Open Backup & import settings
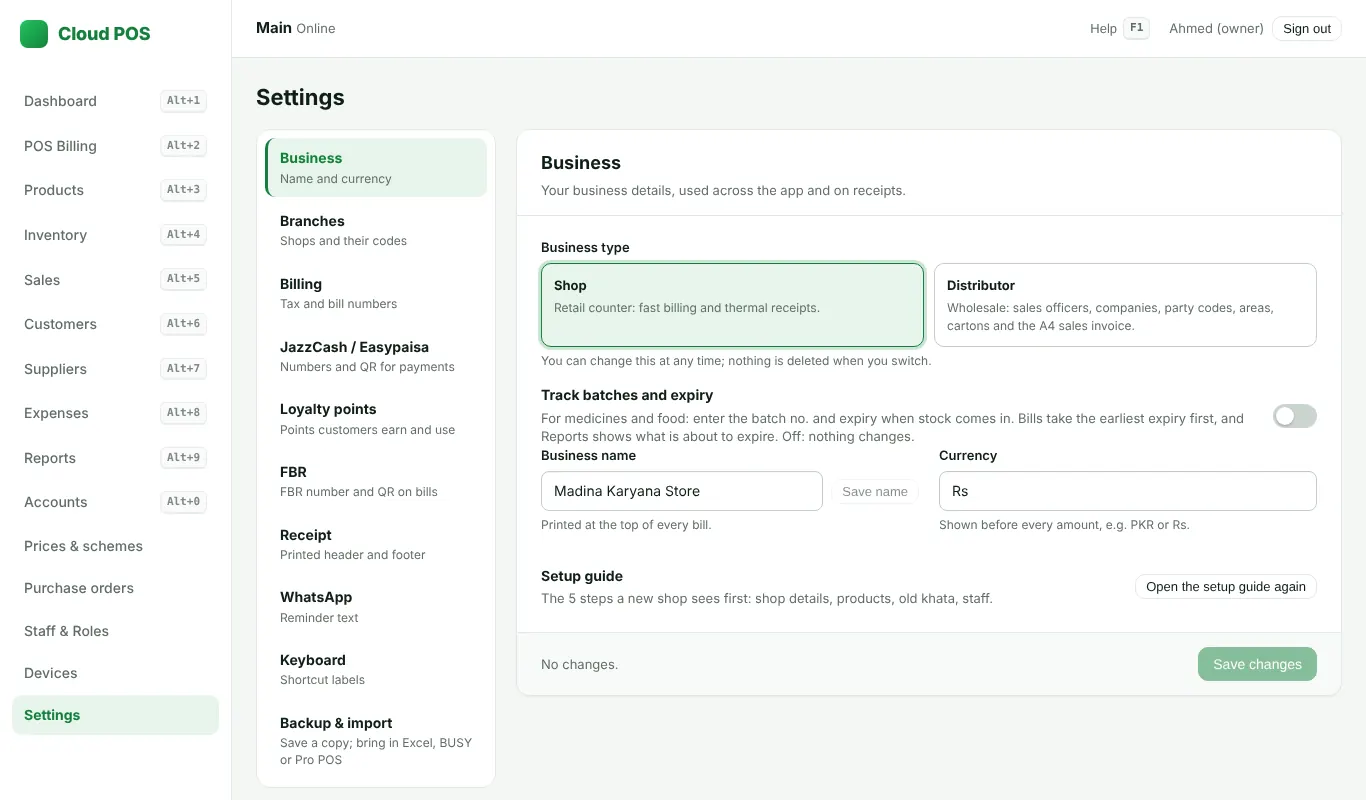Image resolution: width=1366 pixels, height=800 pixels. (x=376, y=740)
